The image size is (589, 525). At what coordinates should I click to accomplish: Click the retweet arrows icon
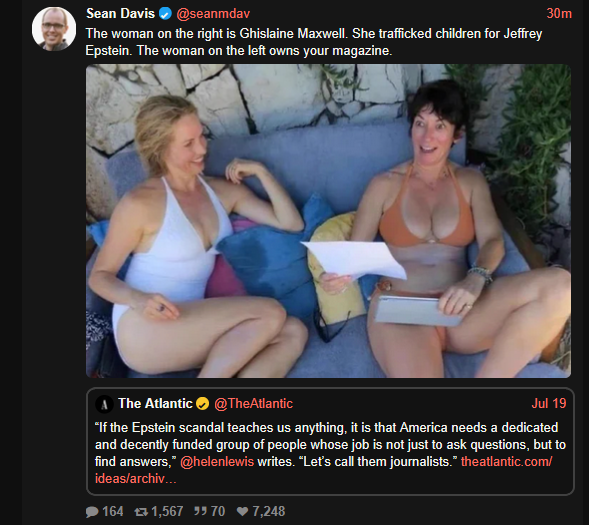coord(141,511)
